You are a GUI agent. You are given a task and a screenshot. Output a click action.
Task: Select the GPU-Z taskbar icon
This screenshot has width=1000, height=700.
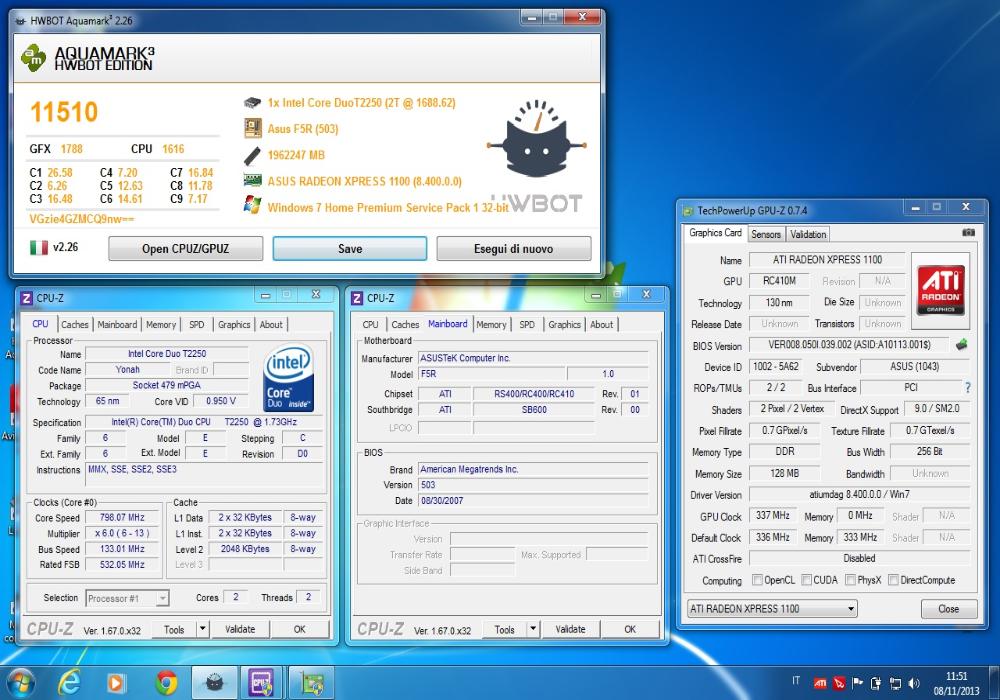coord(312,683)
